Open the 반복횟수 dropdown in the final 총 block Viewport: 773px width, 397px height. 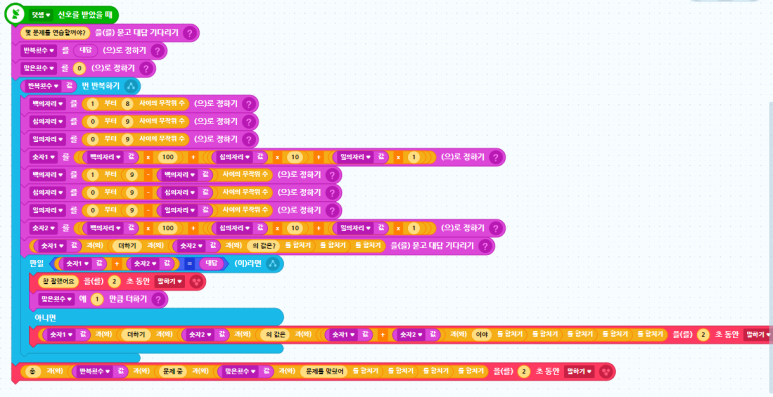coord(94,371)
